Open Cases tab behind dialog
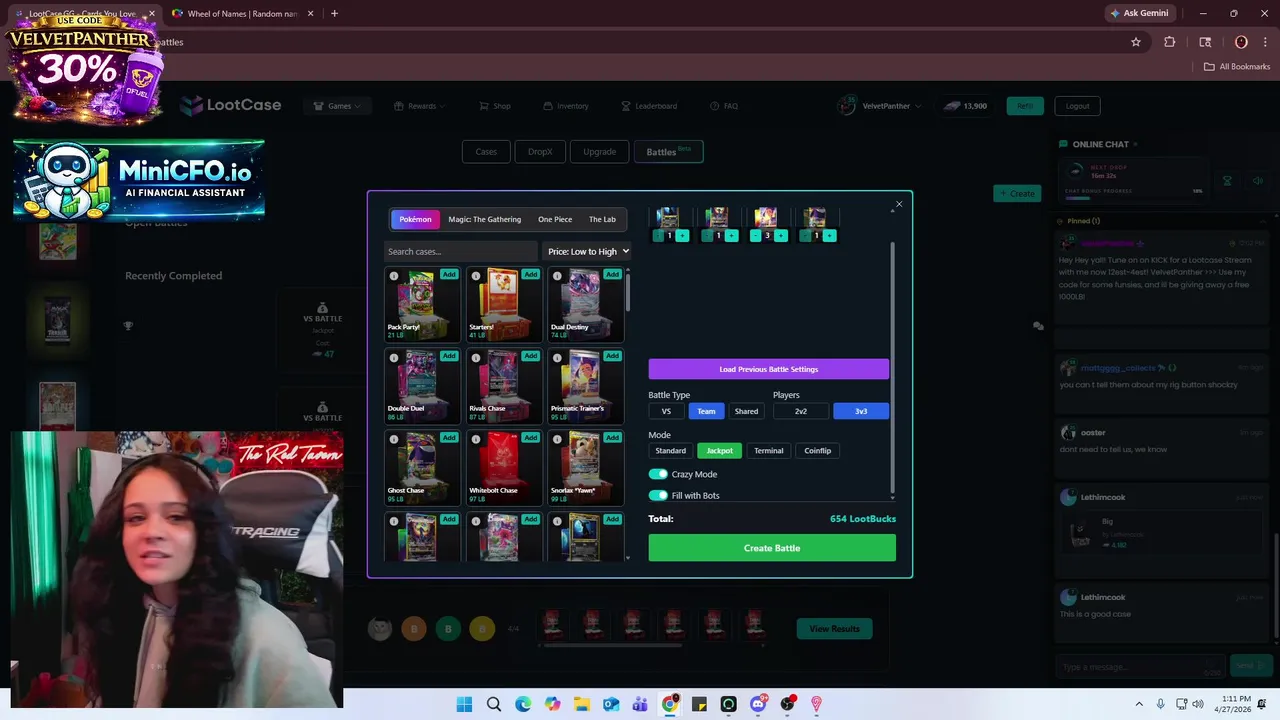 click(x=486, y=152)
